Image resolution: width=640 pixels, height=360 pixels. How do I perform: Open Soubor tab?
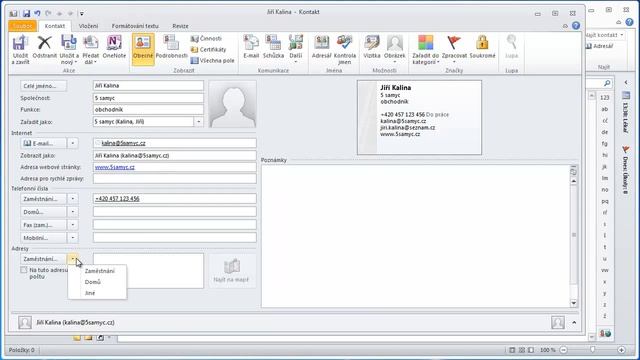(22, 26)
